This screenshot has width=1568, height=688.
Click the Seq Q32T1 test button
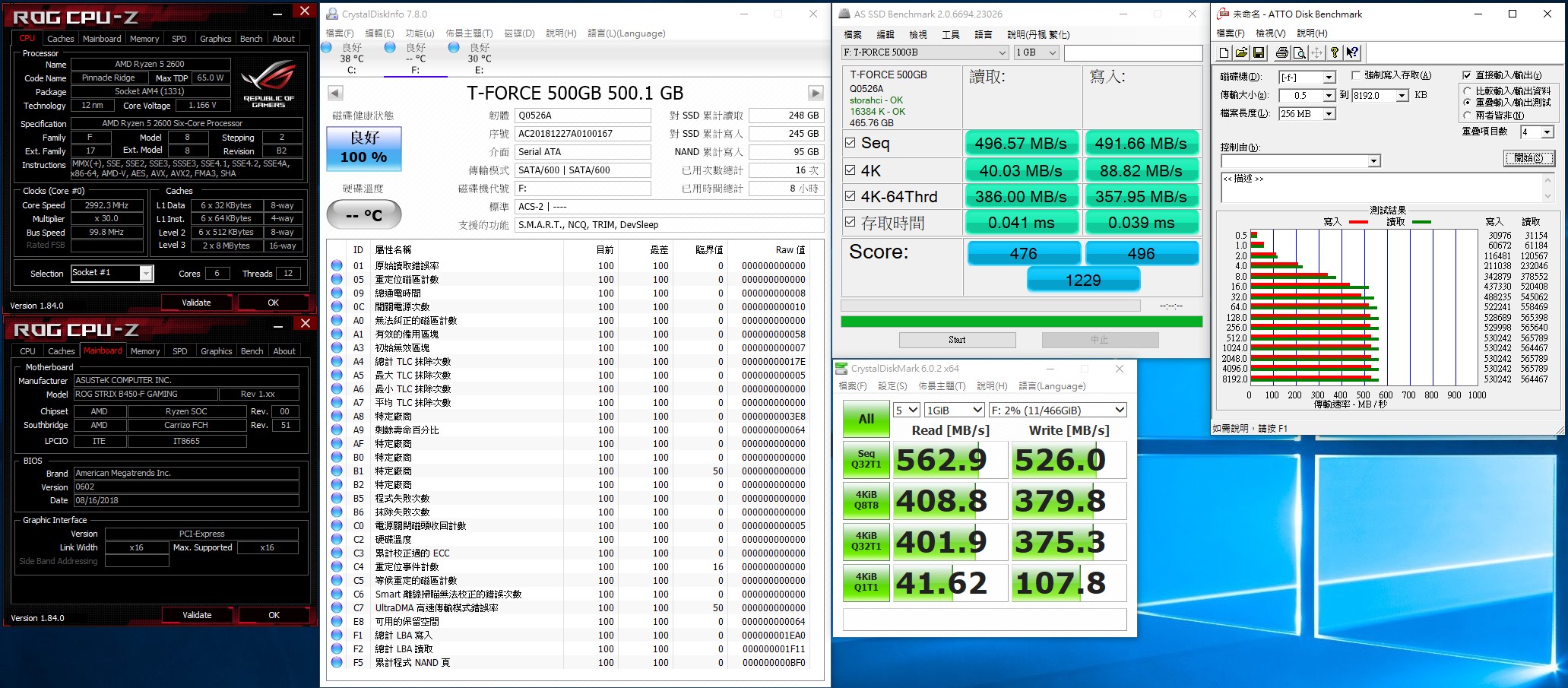pos(866,459)
